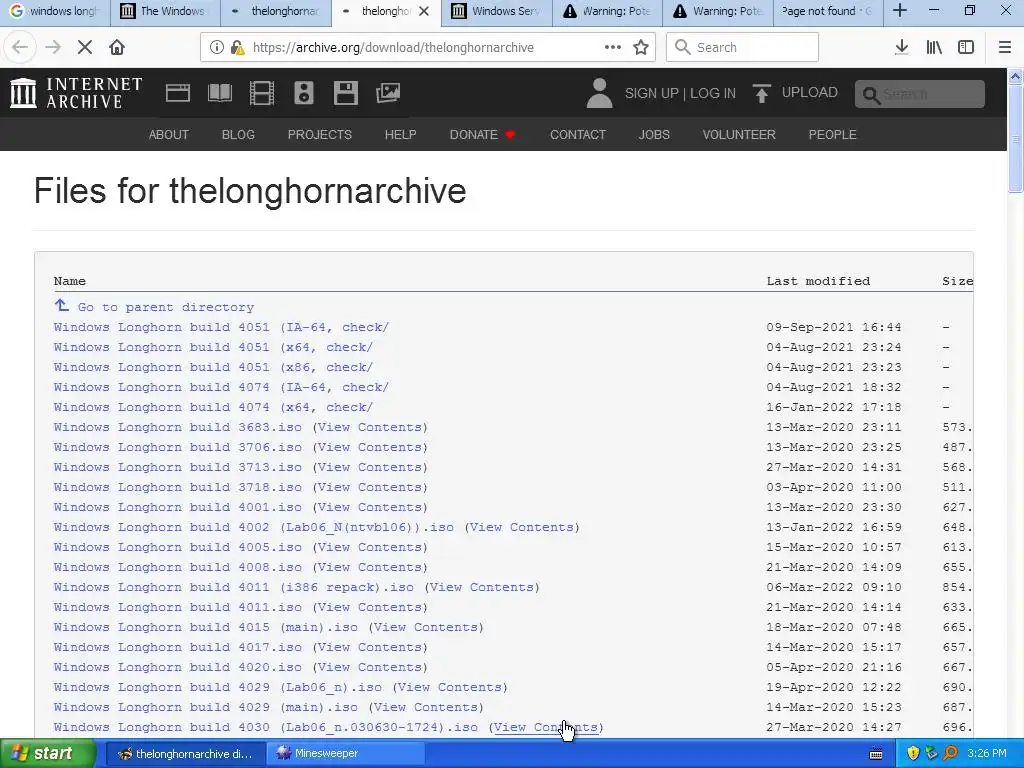
Task: Show site information icon
Action: (x=217, y=47)
